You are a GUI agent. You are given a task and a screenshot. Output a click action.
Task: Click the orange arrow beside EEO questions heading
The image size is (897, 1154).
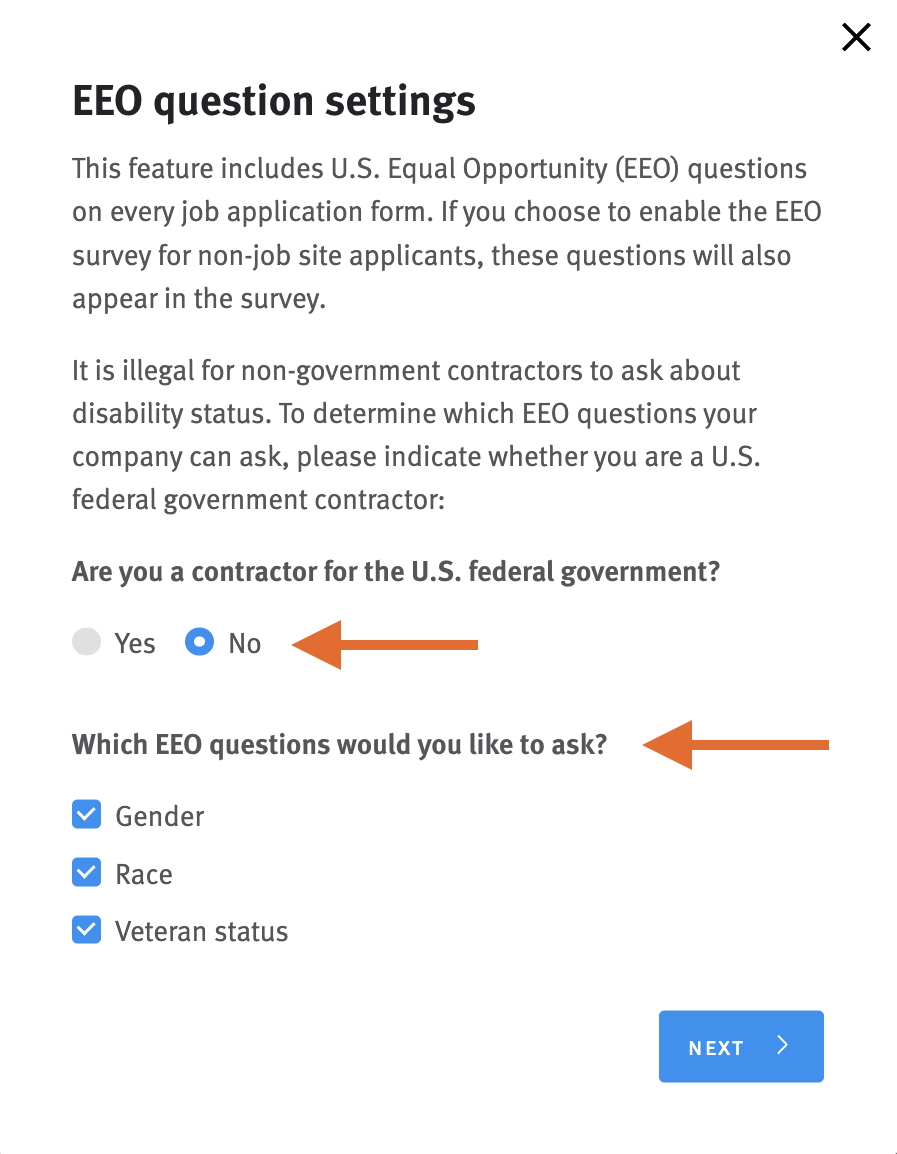coord(736,744)
